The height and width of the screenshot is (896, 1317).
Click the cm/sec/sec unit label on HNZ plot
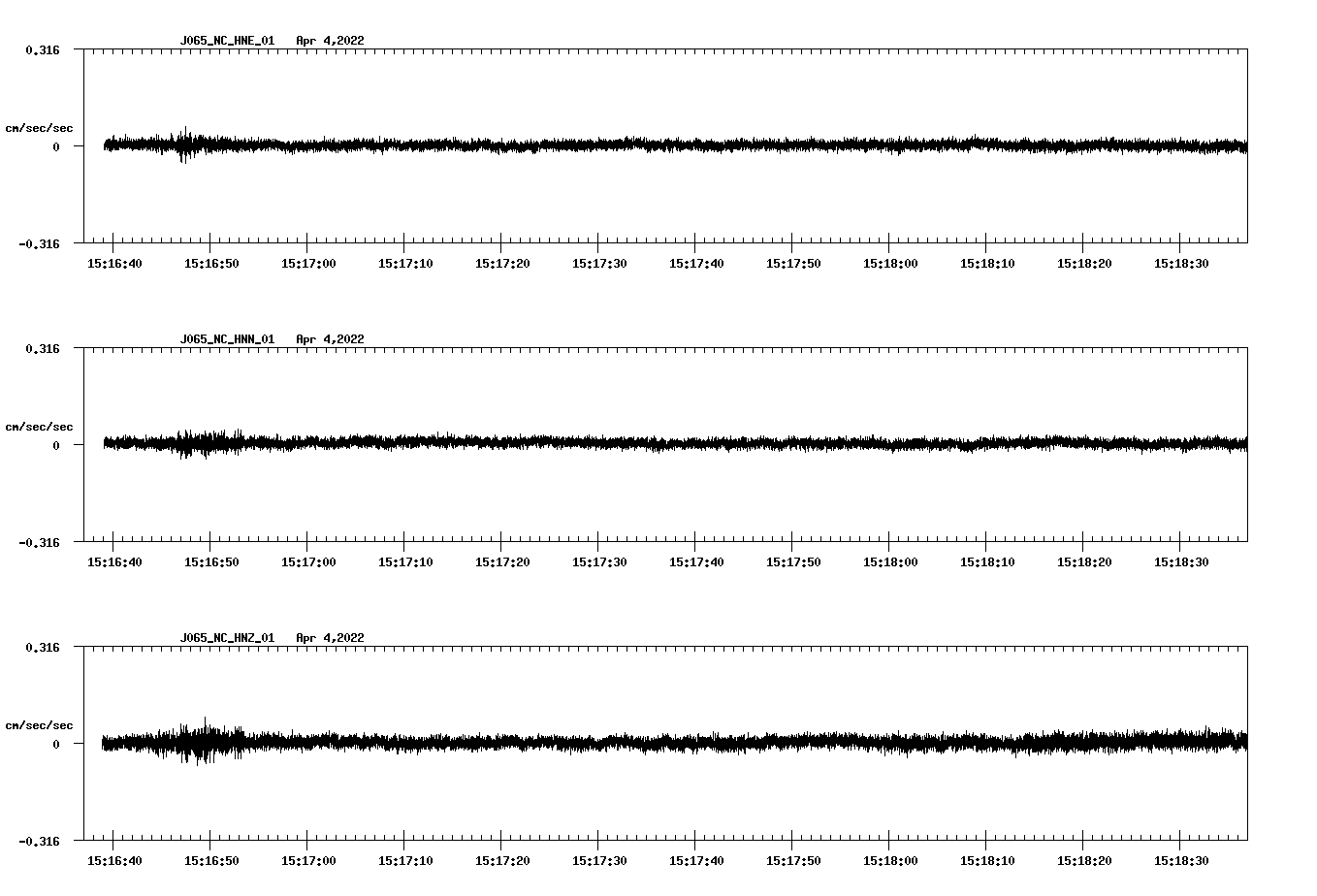pyautogui.click(x=40, y=725)
